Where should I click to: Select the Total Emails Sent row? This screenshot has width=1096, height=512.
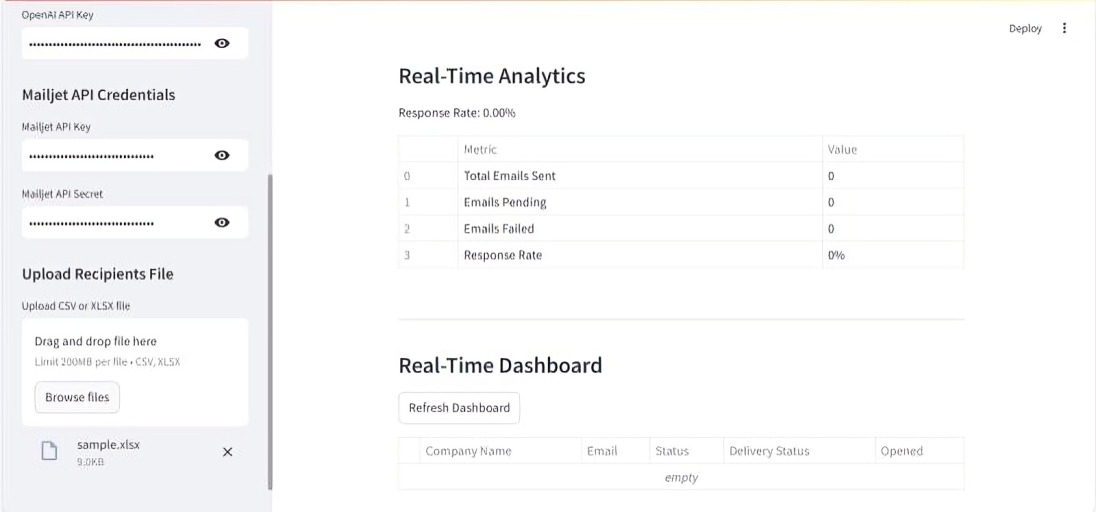tap(510, 176)
